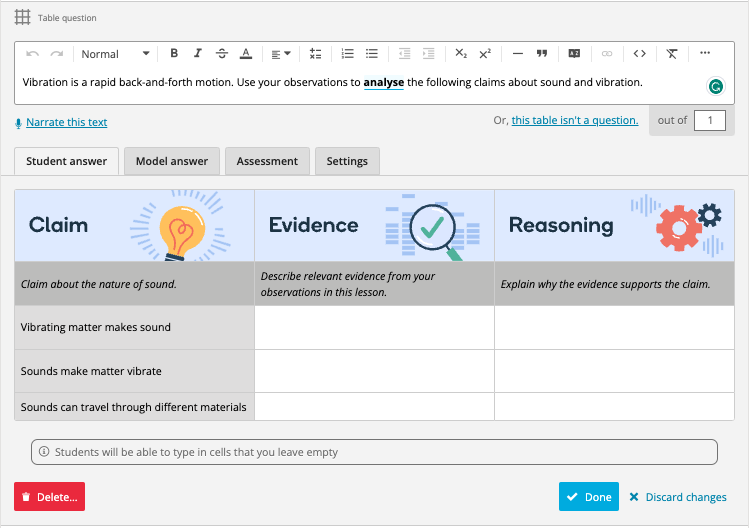Open the text color picker
The height and width of the screenshot is (528, 749).
point(246,54)
